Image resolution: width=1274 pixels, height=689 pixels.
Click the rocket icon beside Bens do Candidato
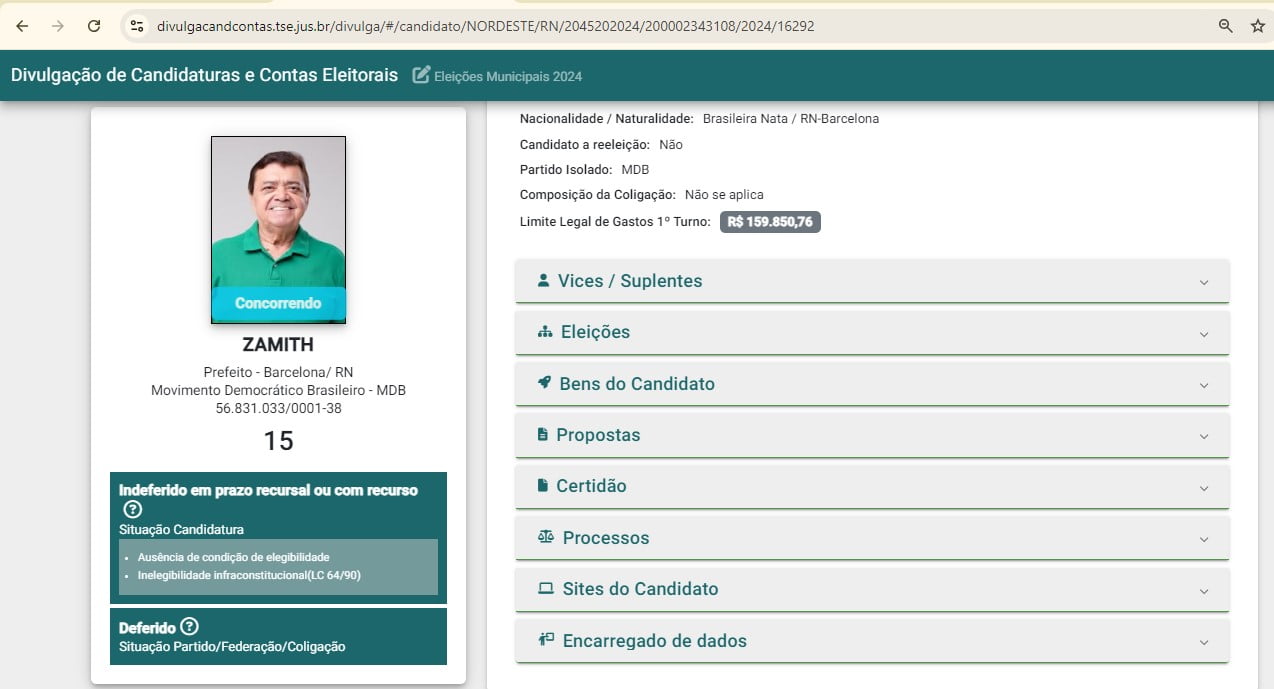[x=544, y=383]
